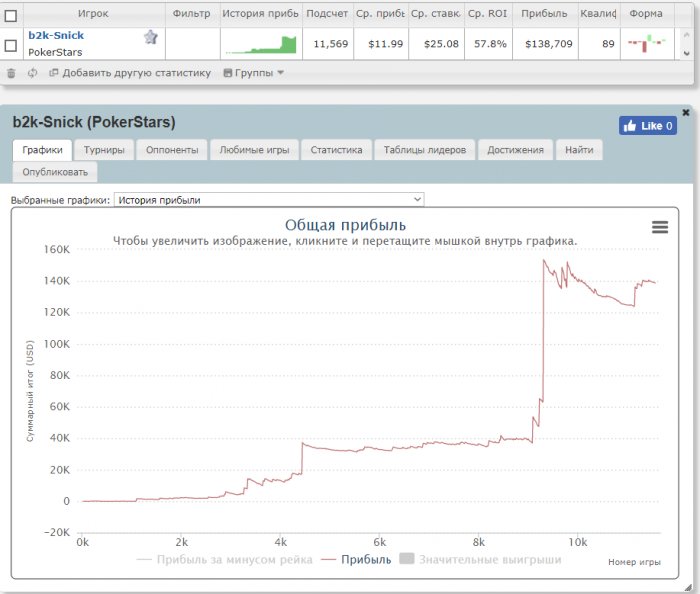Image resolution: width=700 pixels, height=594 pixels.
Task: Sort by the Ср. ROI column header
Action: pyautogui.click(x=488, y=14)
